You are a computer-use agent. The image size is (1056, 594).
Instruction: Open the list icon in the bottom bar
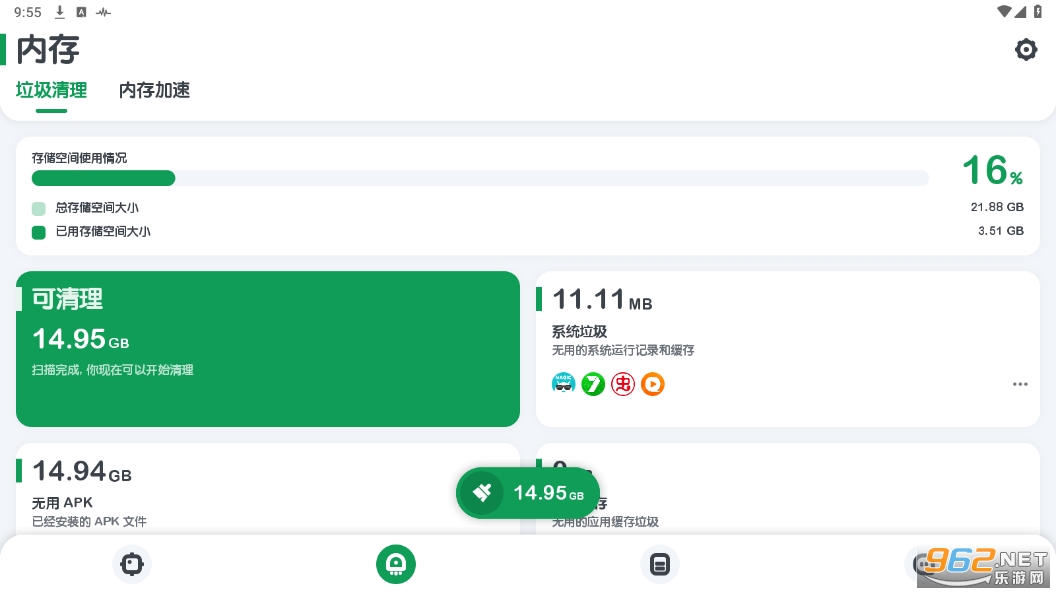pos(660,564)
